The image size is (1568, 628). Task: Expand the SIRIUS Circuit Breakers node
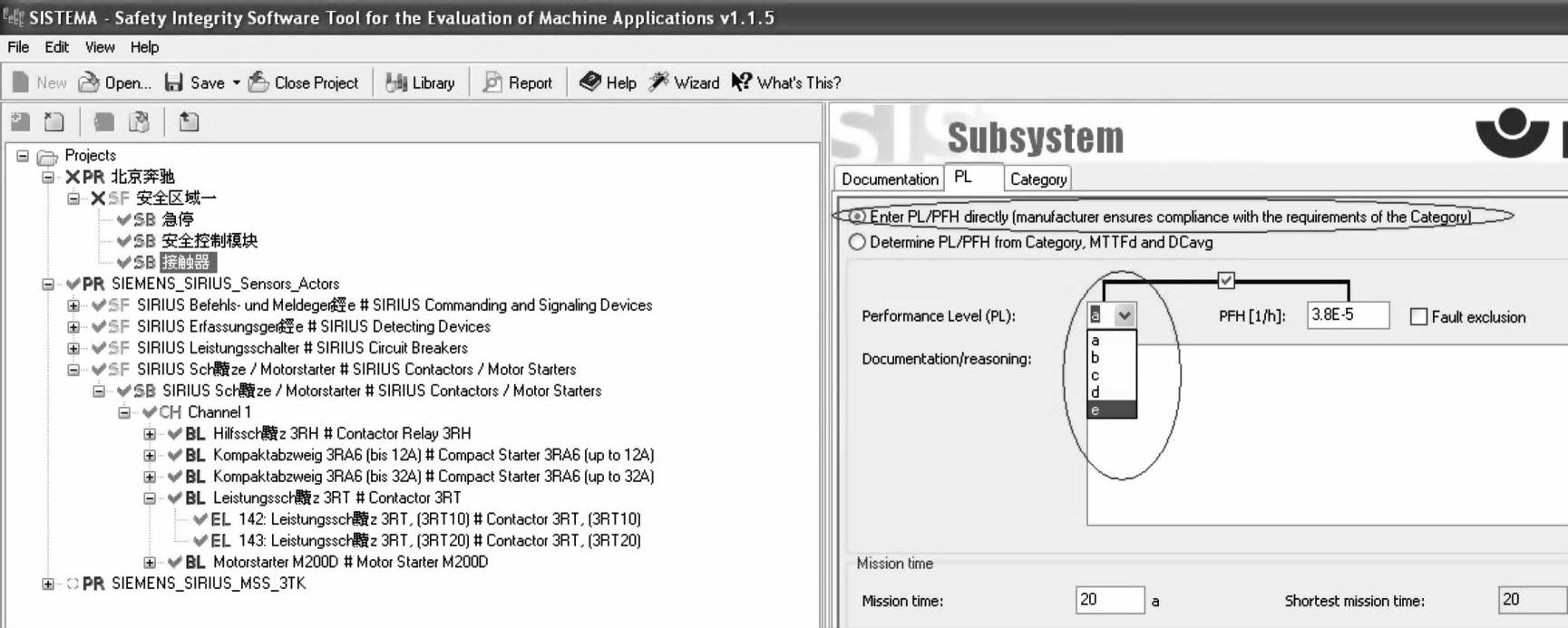[x=73, y=348]
